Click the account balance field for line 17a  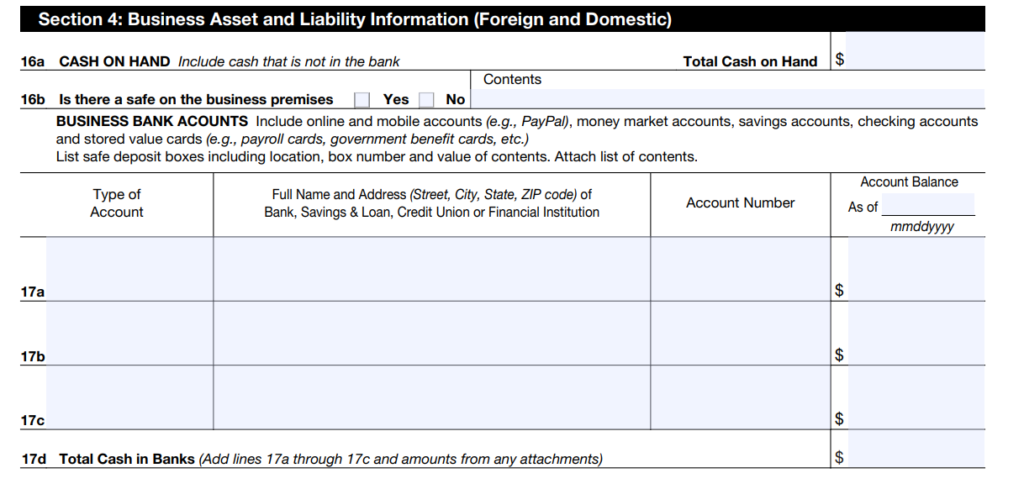(915, 270)
